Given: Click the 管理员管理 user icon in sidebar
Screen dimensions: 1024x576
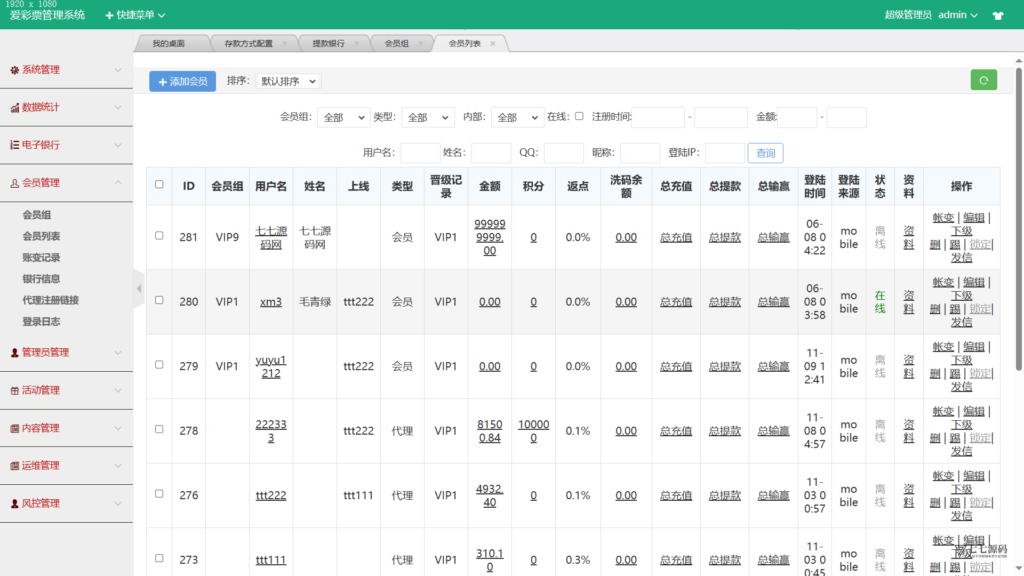Looking at the screenshot, I should click(14, 353).
